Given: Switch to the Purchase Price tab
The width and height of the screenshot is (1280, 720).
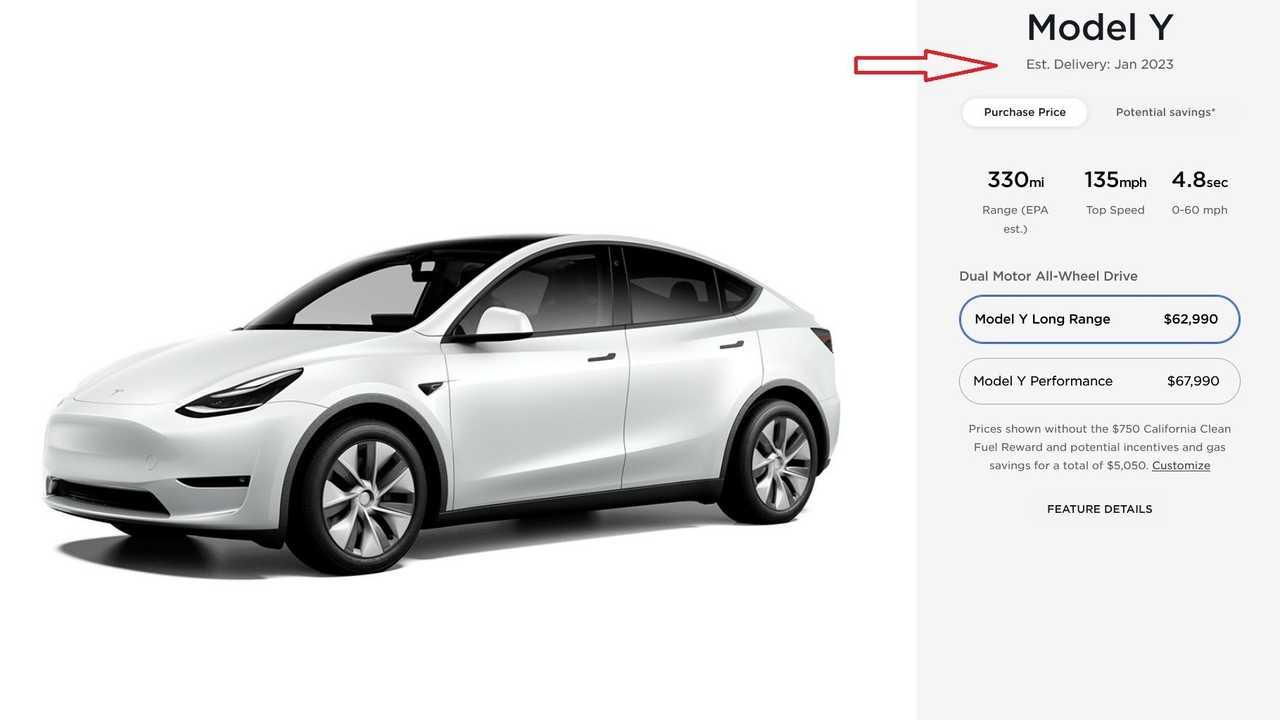Looking at the screenshot, I should tap(1024, 112).
